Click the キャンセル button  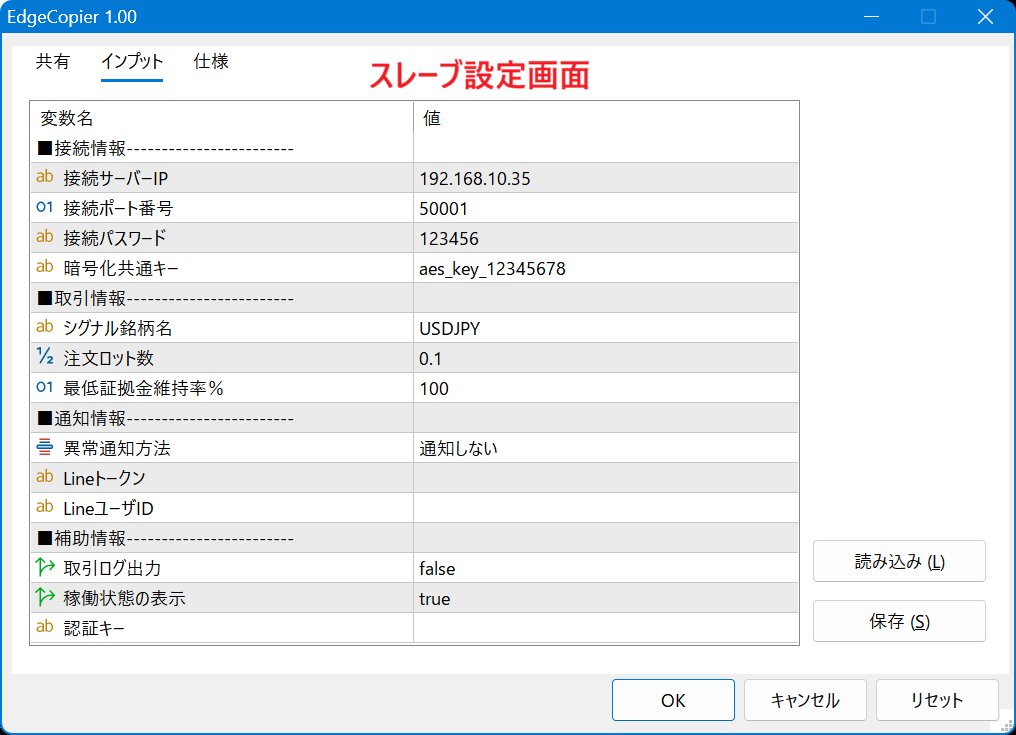(x=805, y=700)
